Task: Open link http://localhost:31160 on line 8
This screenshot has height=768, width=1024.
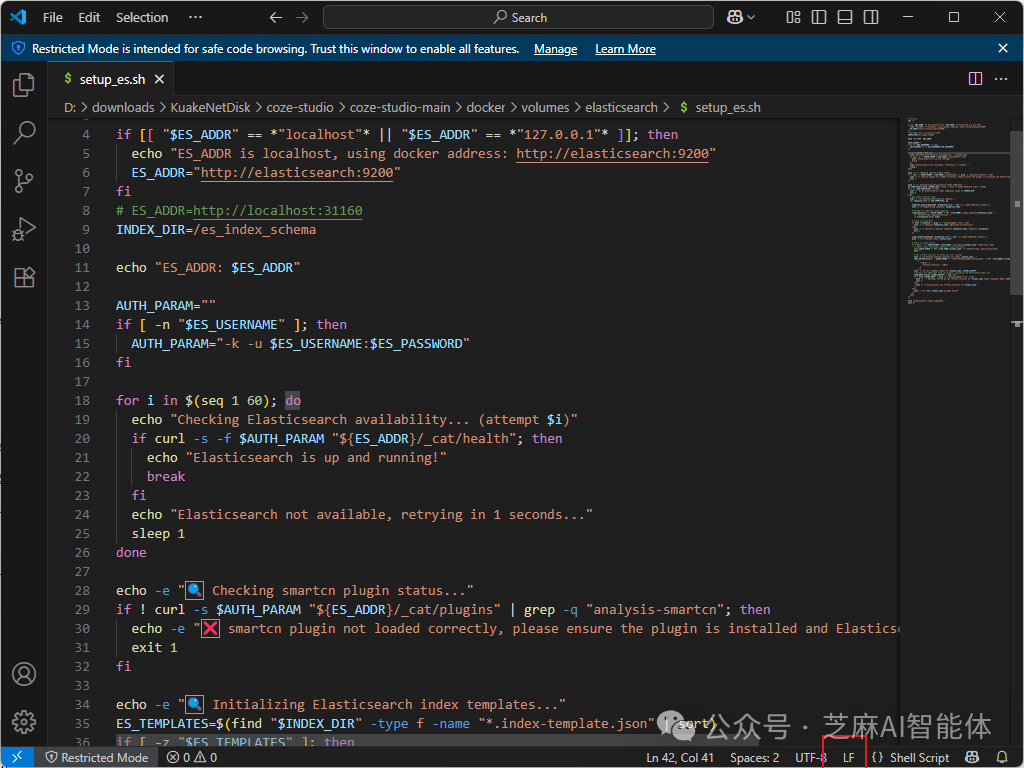Action: pos(278,210)
